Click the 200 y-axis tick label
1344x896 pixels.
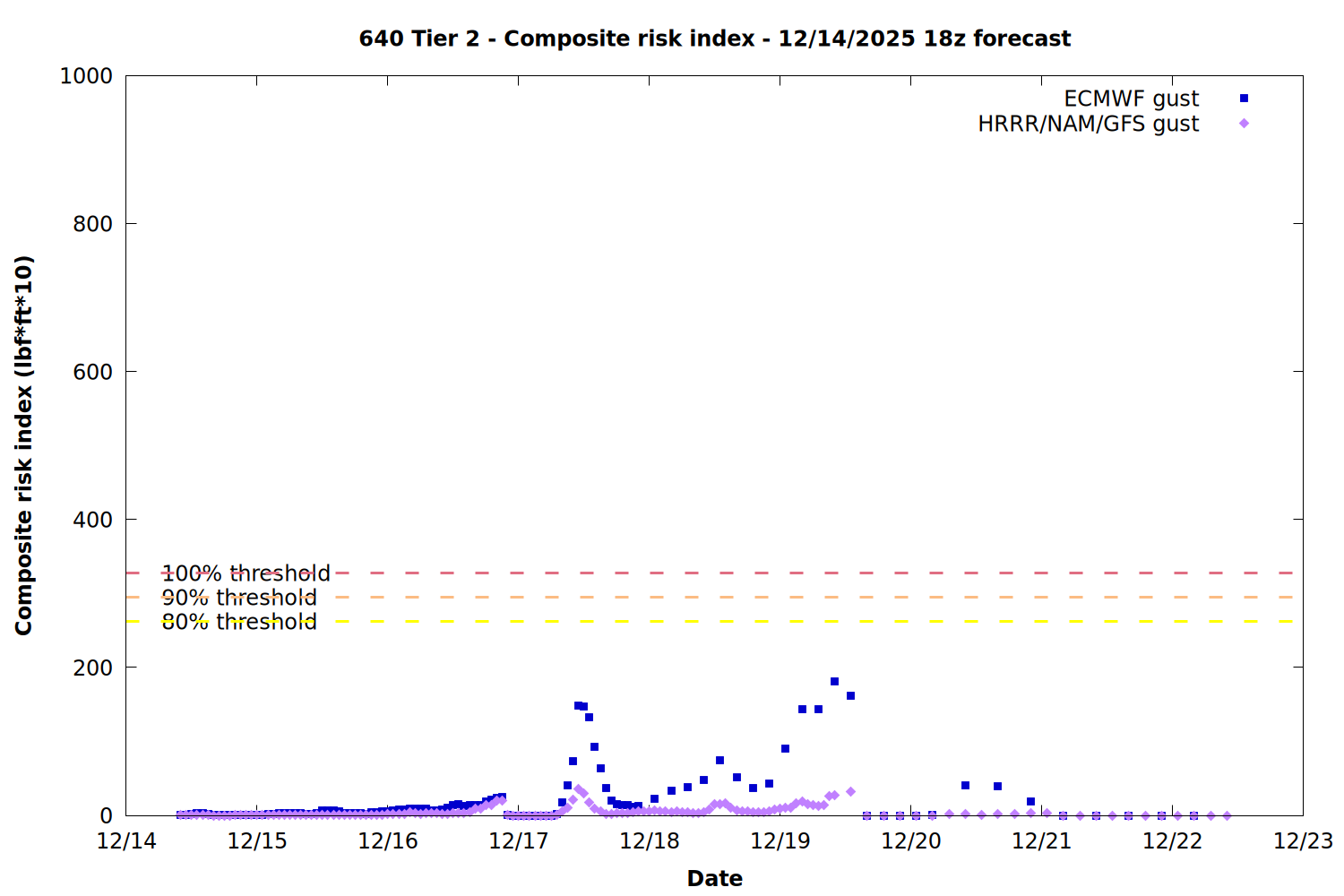(92, 668)
